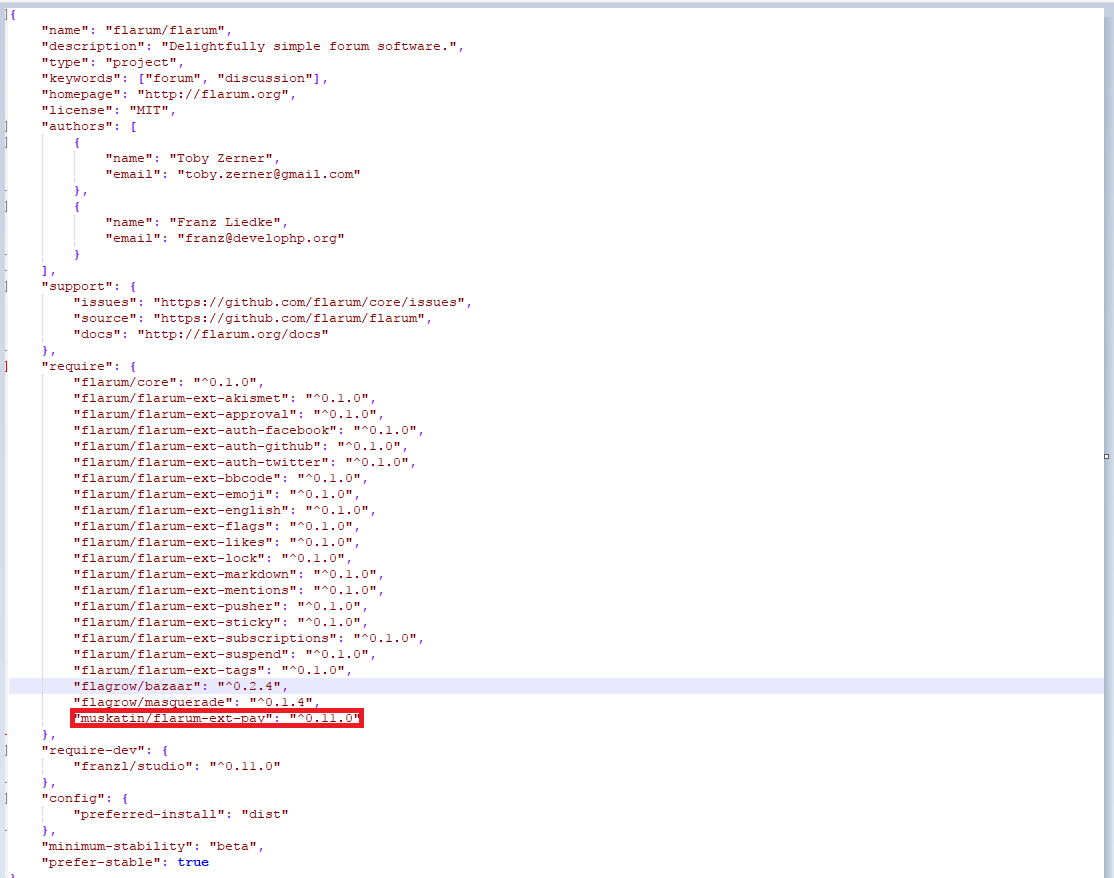1114x878 pixels.
Task: Click the "flarum/flarum-ext-flags" line
Action: (217, 526)
